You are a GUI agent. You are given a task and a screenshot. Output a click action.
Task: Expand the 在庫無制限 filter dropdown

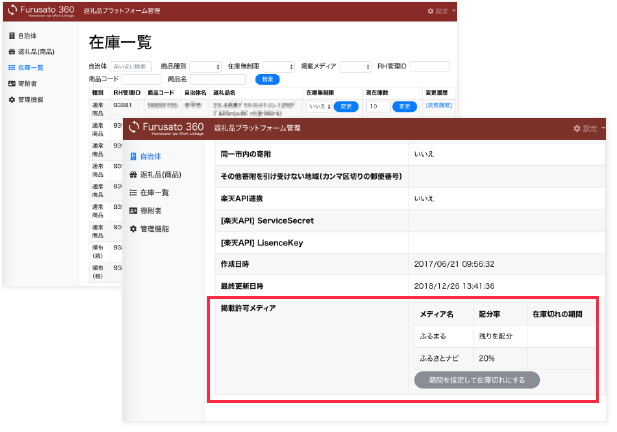click(x=279, y=66)
